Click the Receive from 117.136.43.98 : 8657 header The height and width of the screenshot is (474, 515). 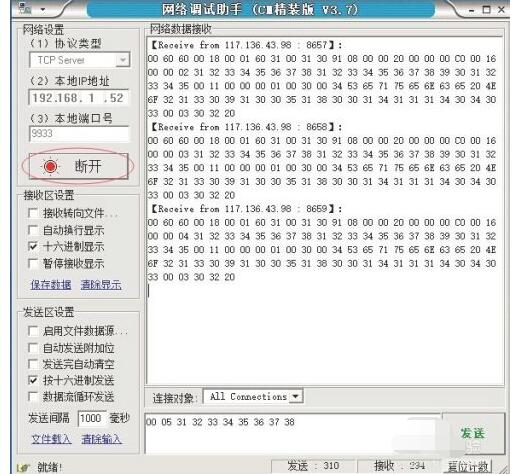click(x=246, y=45)
